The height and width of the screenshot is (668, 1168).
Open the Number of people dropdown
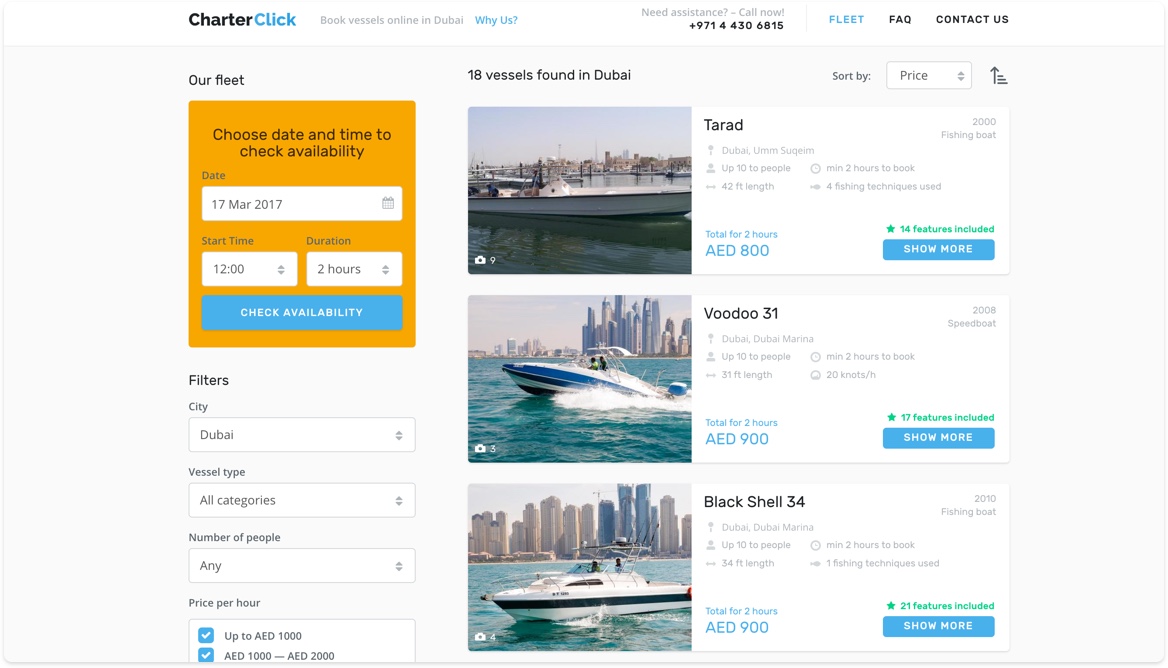(x=302, y=565)
